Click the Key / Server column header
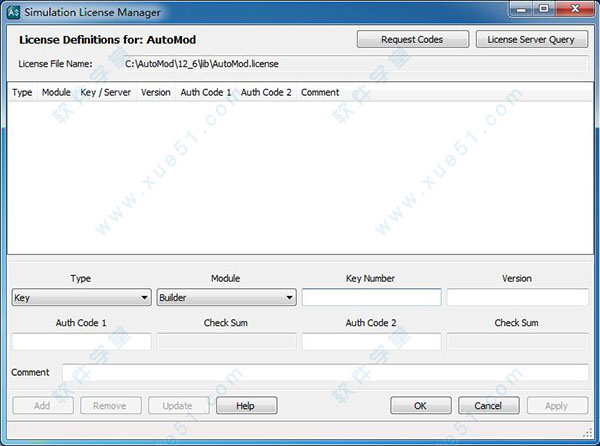 click(106, 92)
